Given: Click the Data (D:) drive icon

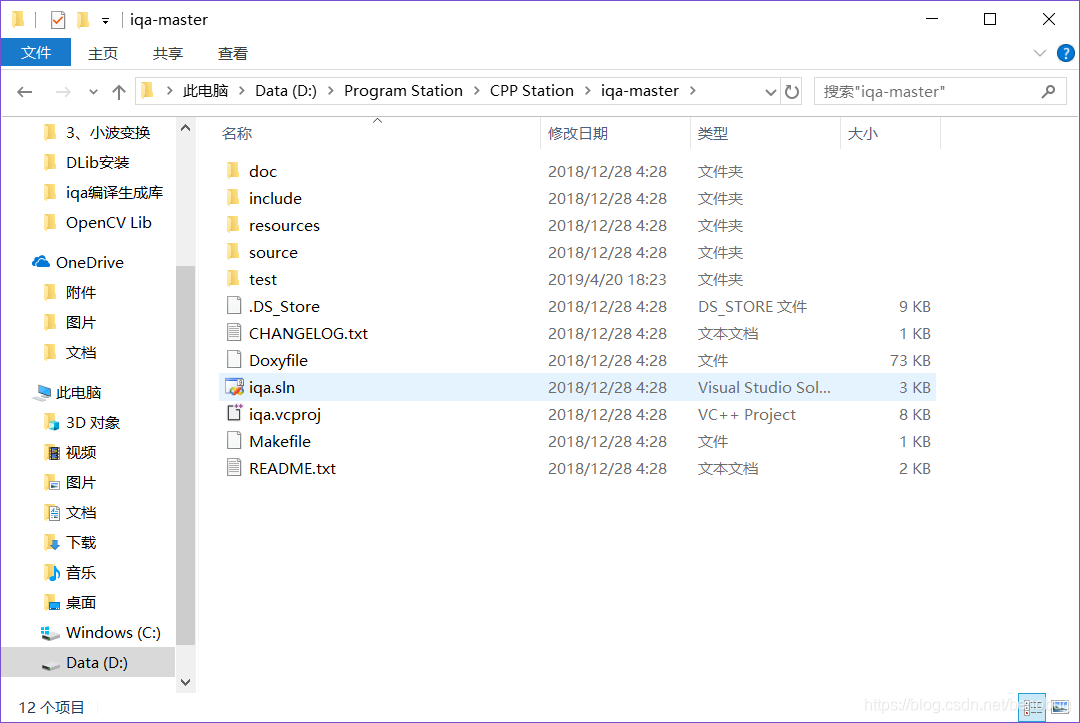Looking at the screenshot, I should point(50,664).
